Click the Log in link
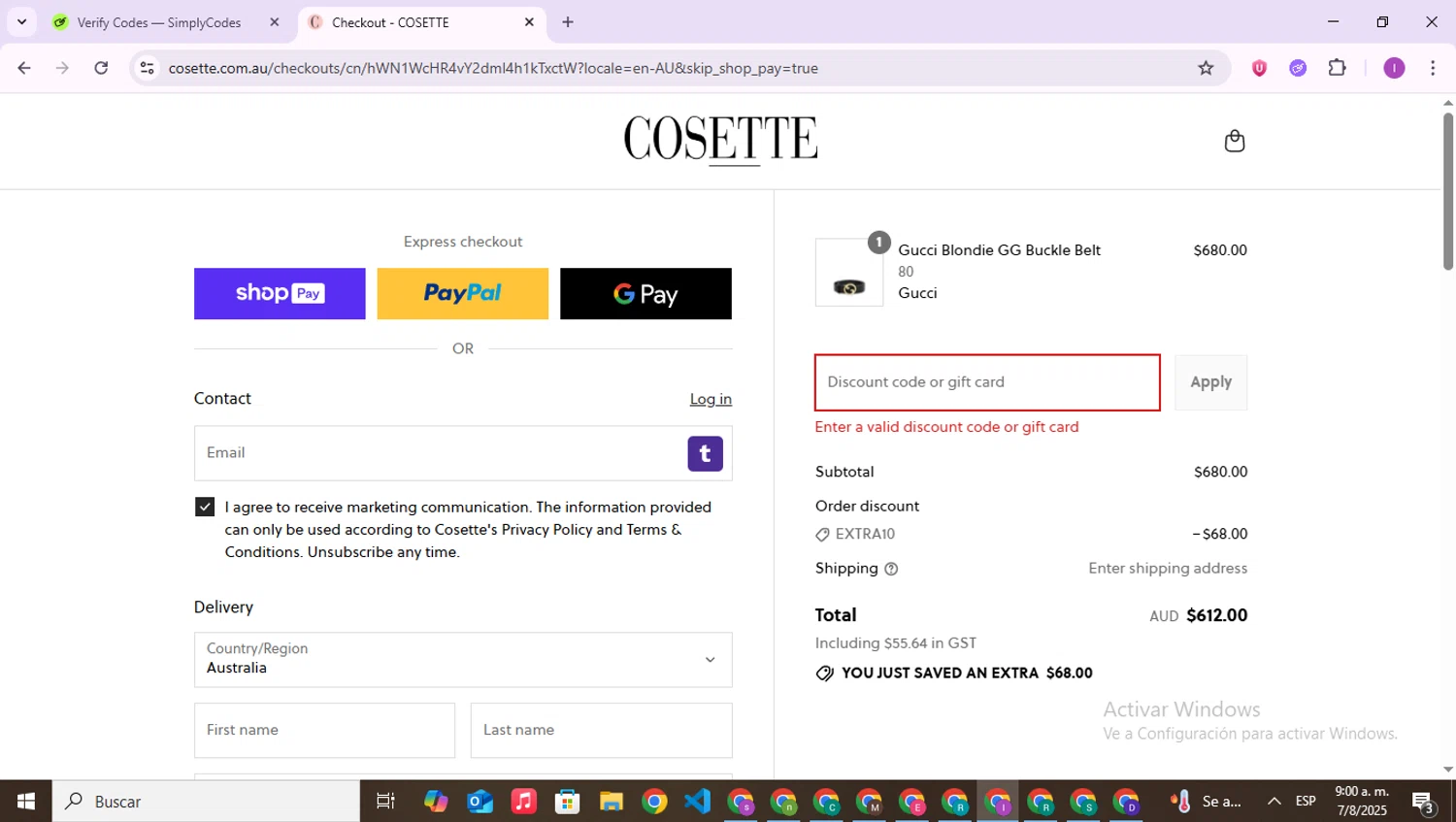Viewport: 1456px width, 822px height. (711, 399)
